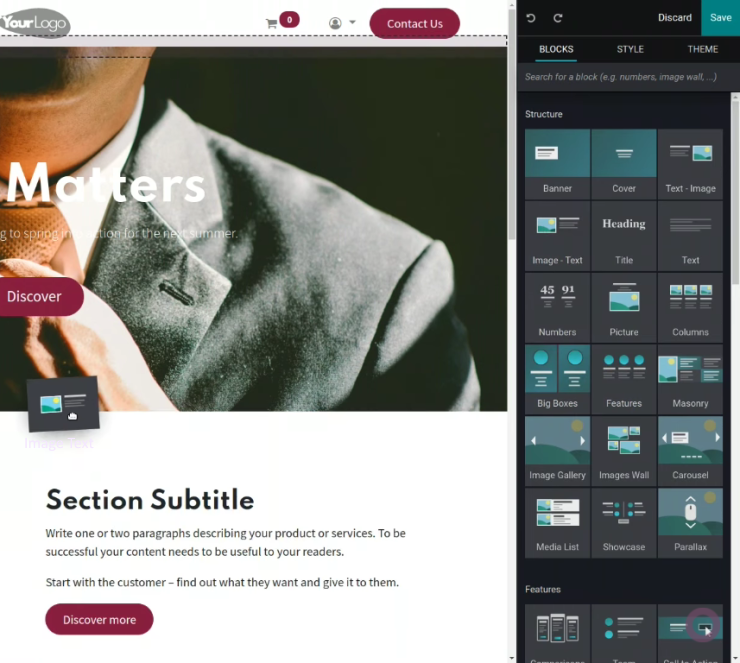Click the 'Write one or two paragraphs' text
This screenshot has height=663, width=740.
[226, 542]
